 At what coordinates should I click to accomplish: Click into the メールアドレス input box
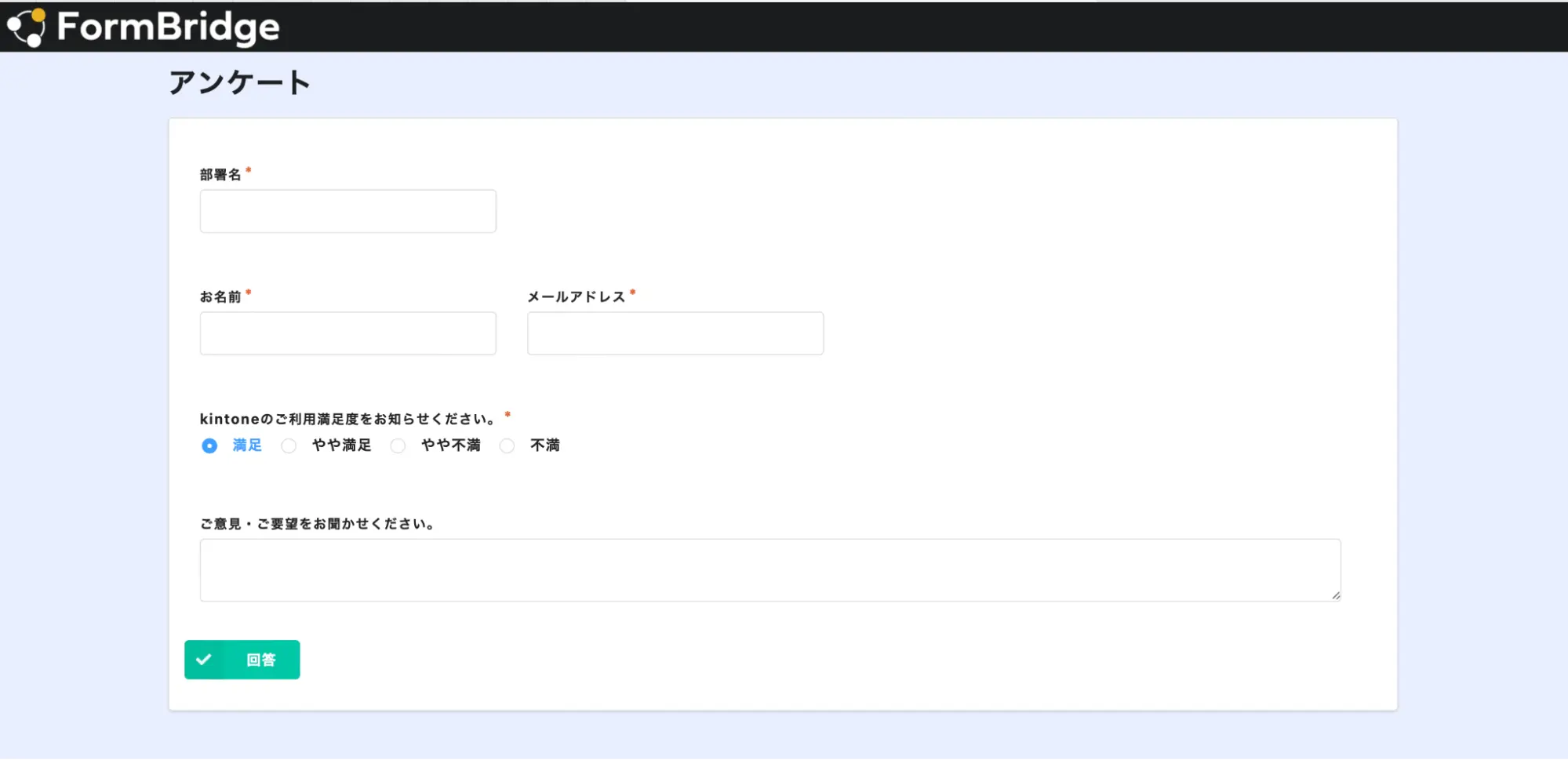coord(675,333)
